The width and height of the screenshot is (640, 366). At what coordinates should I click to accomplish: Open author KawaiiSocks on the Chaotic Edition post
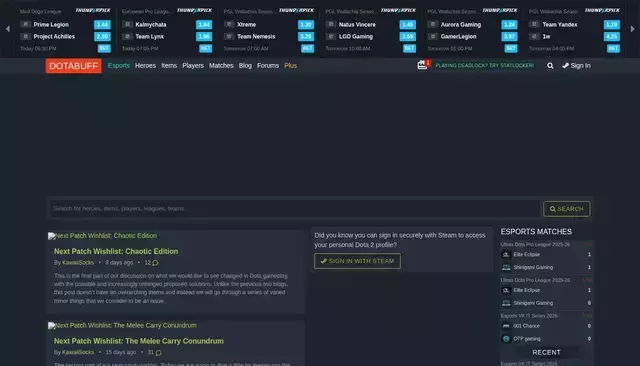(78, 263)
